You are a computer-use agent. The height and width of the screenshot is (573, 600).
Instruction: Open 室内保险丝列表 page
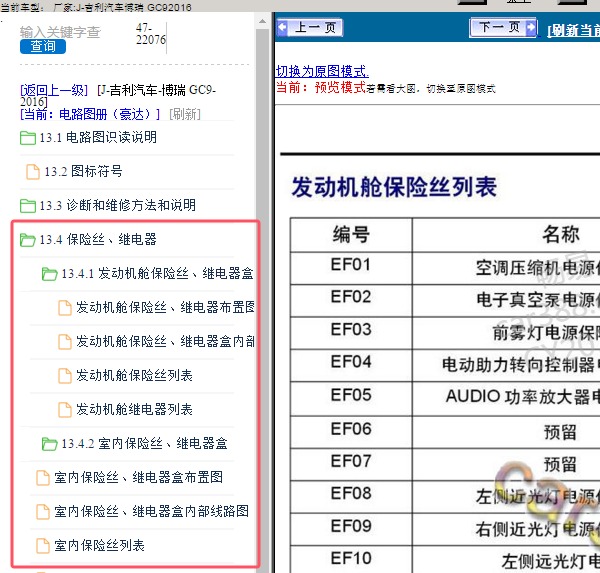pyautogui.click(x=99, y=545)
